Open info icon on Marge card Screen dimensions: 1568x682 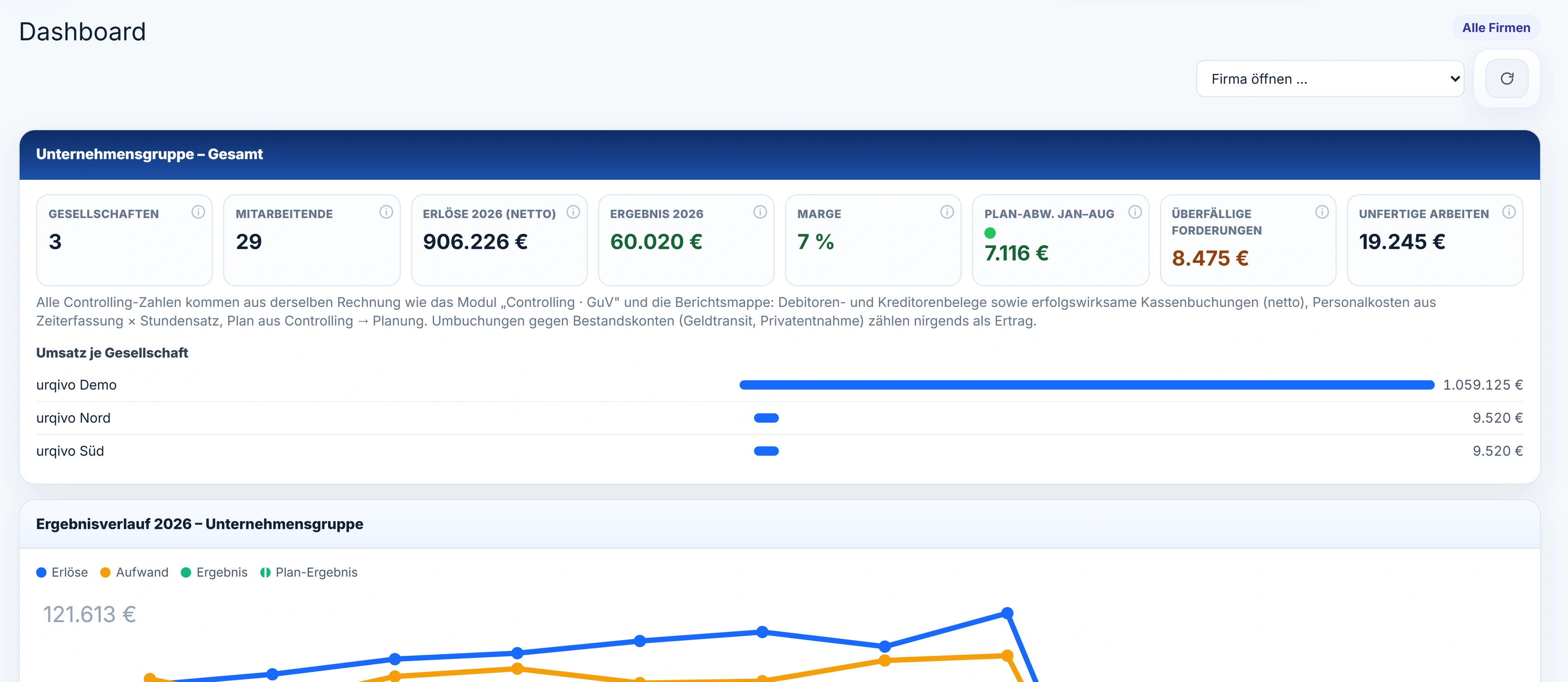point(946,212)
